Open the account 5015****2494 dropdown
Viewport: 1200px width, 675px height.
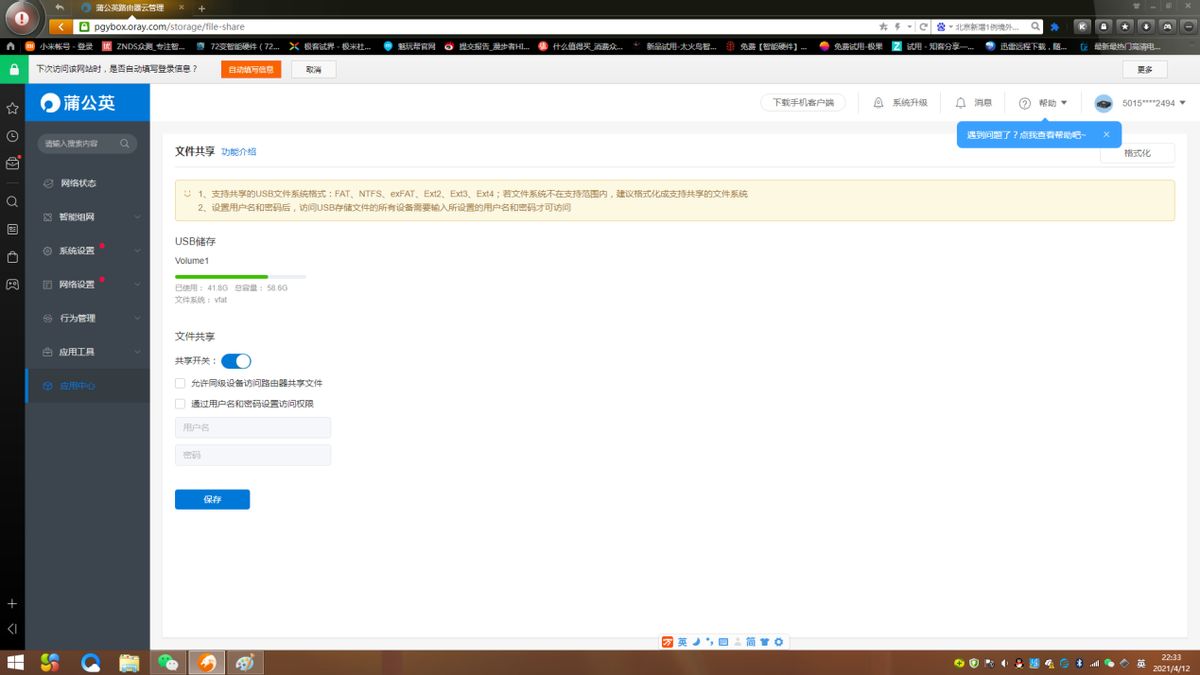click(x=1154, y=103)
